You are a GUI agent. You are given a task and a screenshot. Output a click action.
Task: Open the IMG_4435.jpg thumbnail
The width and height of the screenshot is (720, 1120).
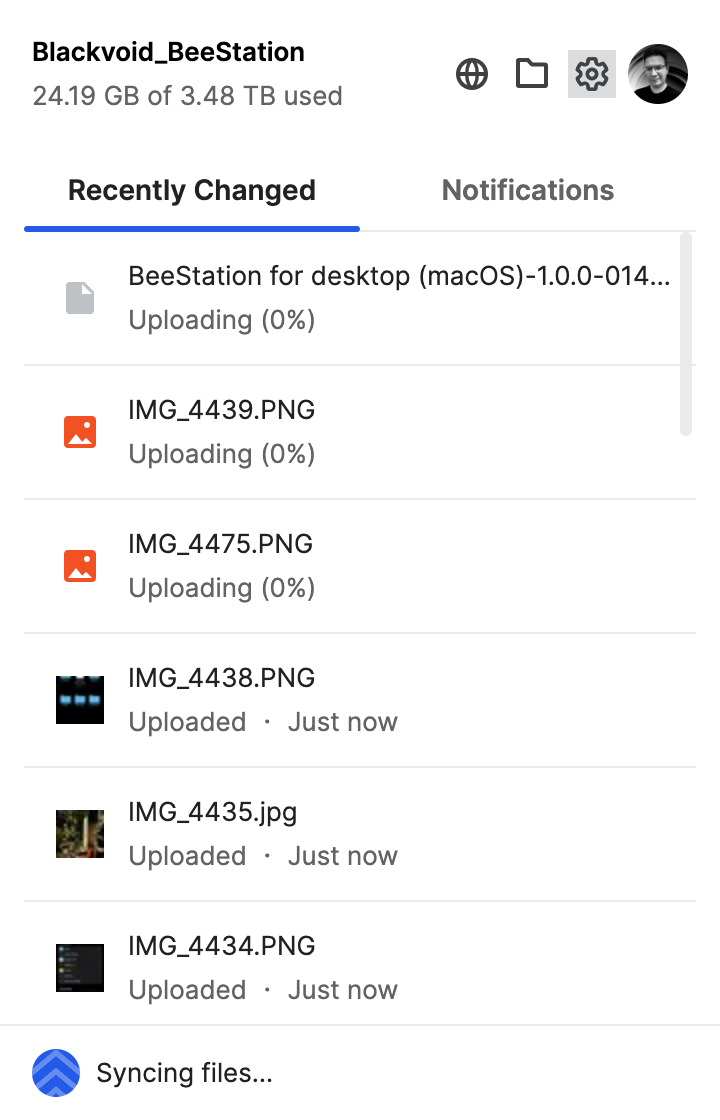80,834
